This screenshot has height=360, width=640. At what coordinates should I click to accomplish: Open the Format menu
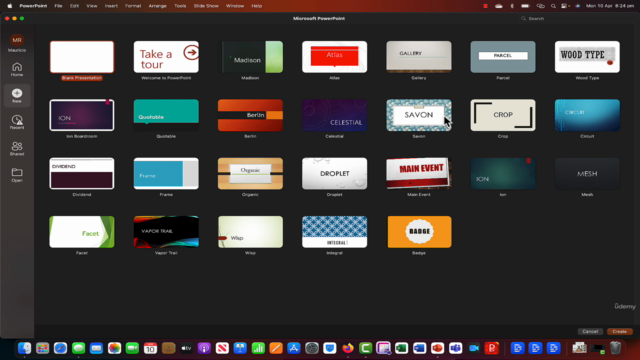point(133,6)
